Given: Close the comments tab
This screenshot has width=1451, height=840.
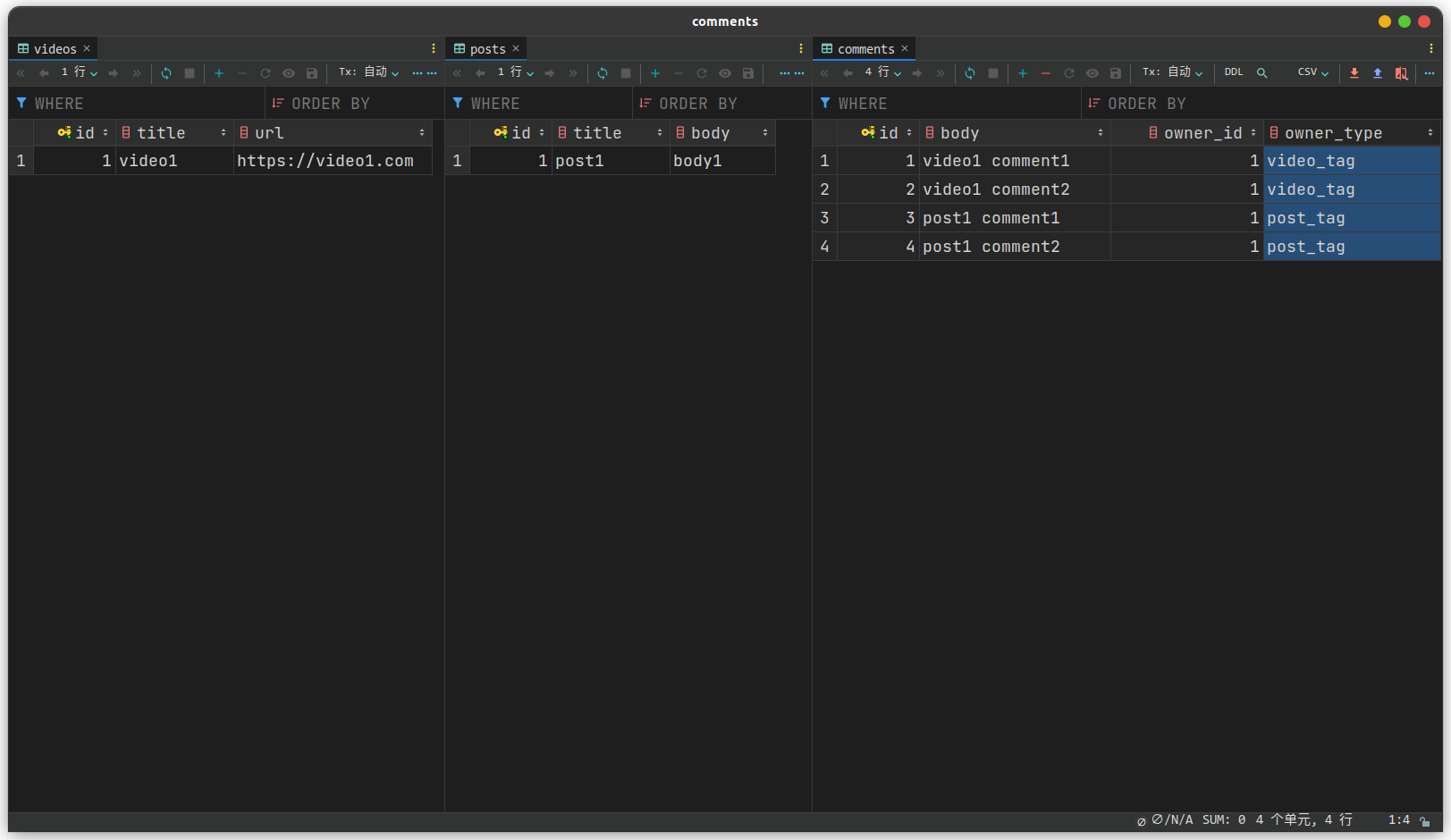Looking at the screenshot, I should (x=905, y=49).
